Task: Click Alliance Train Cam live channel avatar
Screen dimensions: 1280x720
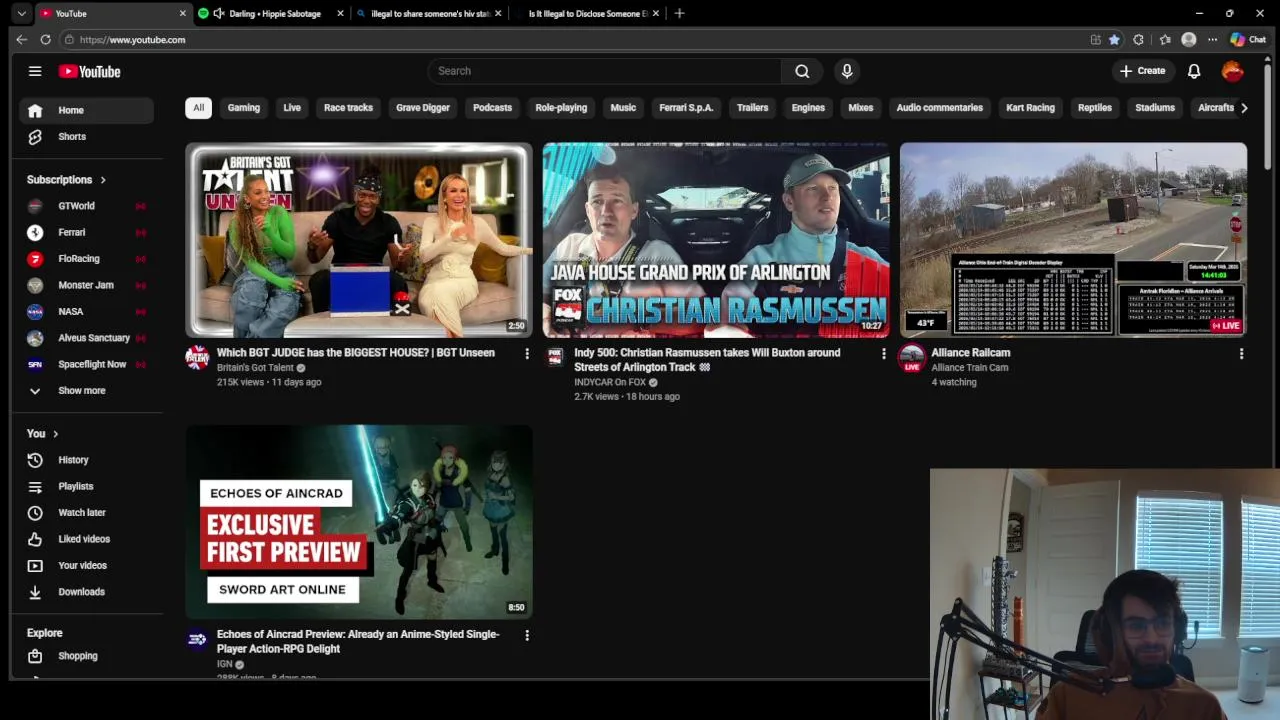Action: click(911, 358)
